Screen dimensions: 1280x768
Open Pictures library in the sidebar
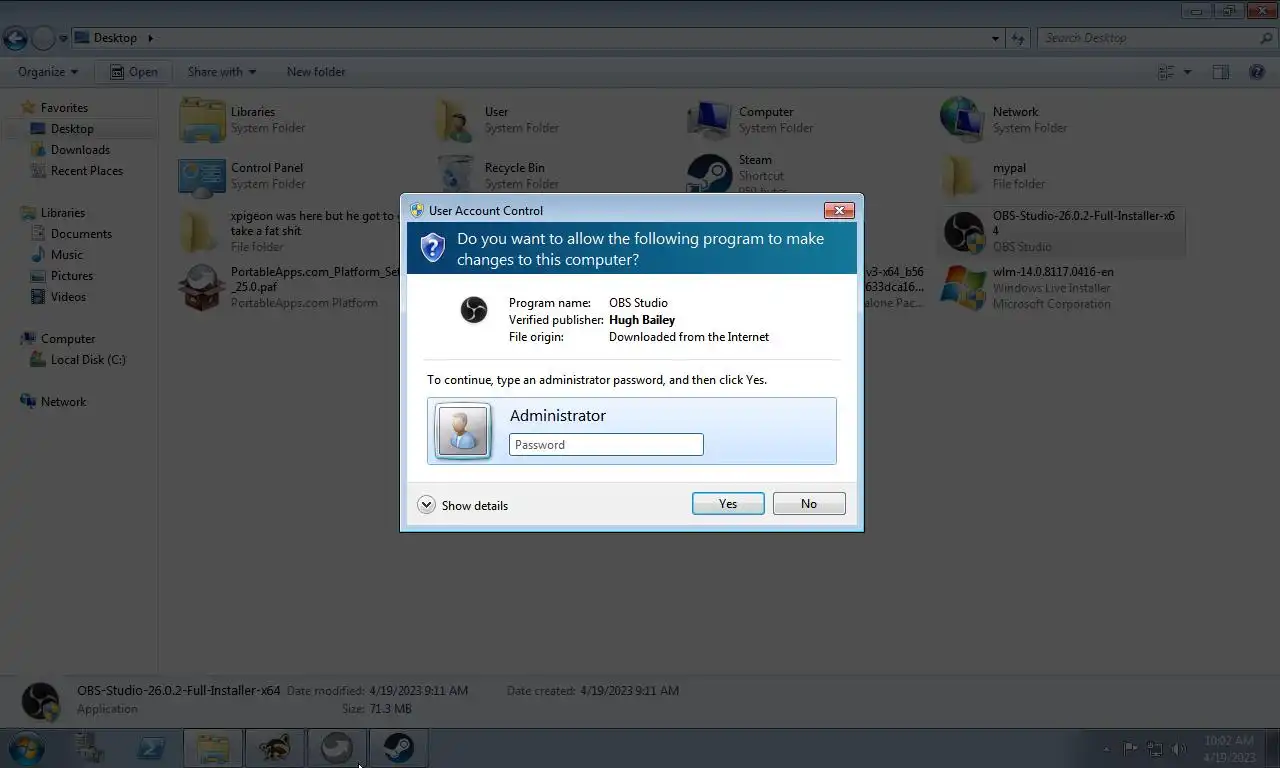click(x=72, y=276)
